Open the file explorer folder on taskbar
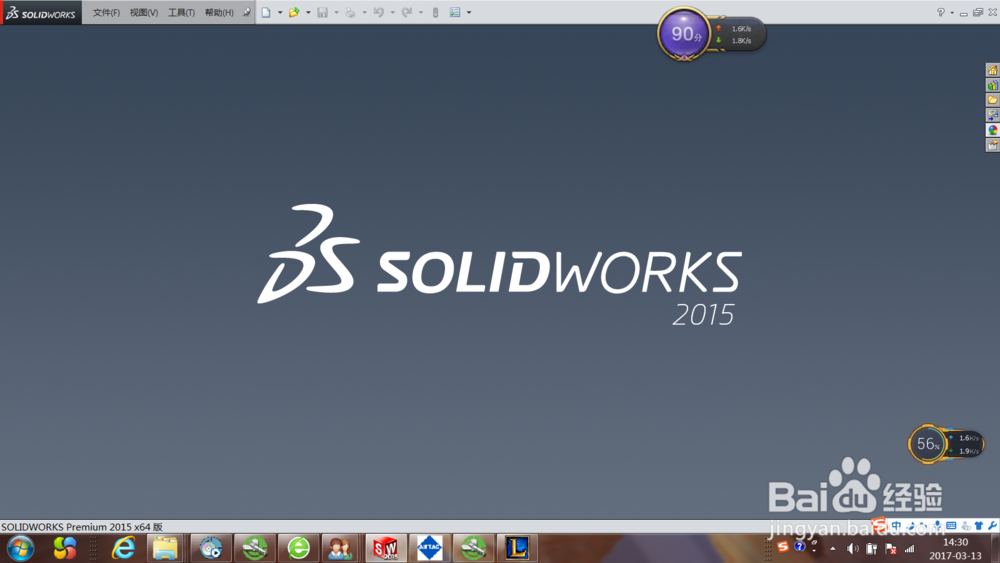Screen dimensions: 1000x563 point(165,548)
